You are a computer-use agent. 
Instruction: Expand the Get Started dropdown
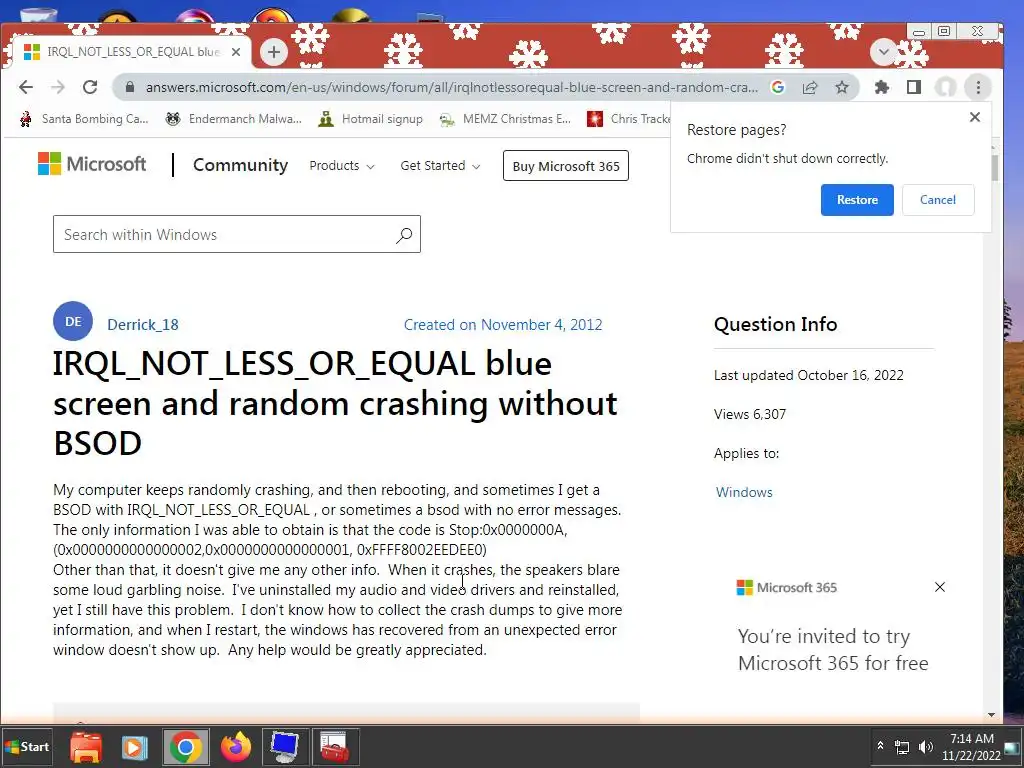pyautogui.click(x=440, y=166)
